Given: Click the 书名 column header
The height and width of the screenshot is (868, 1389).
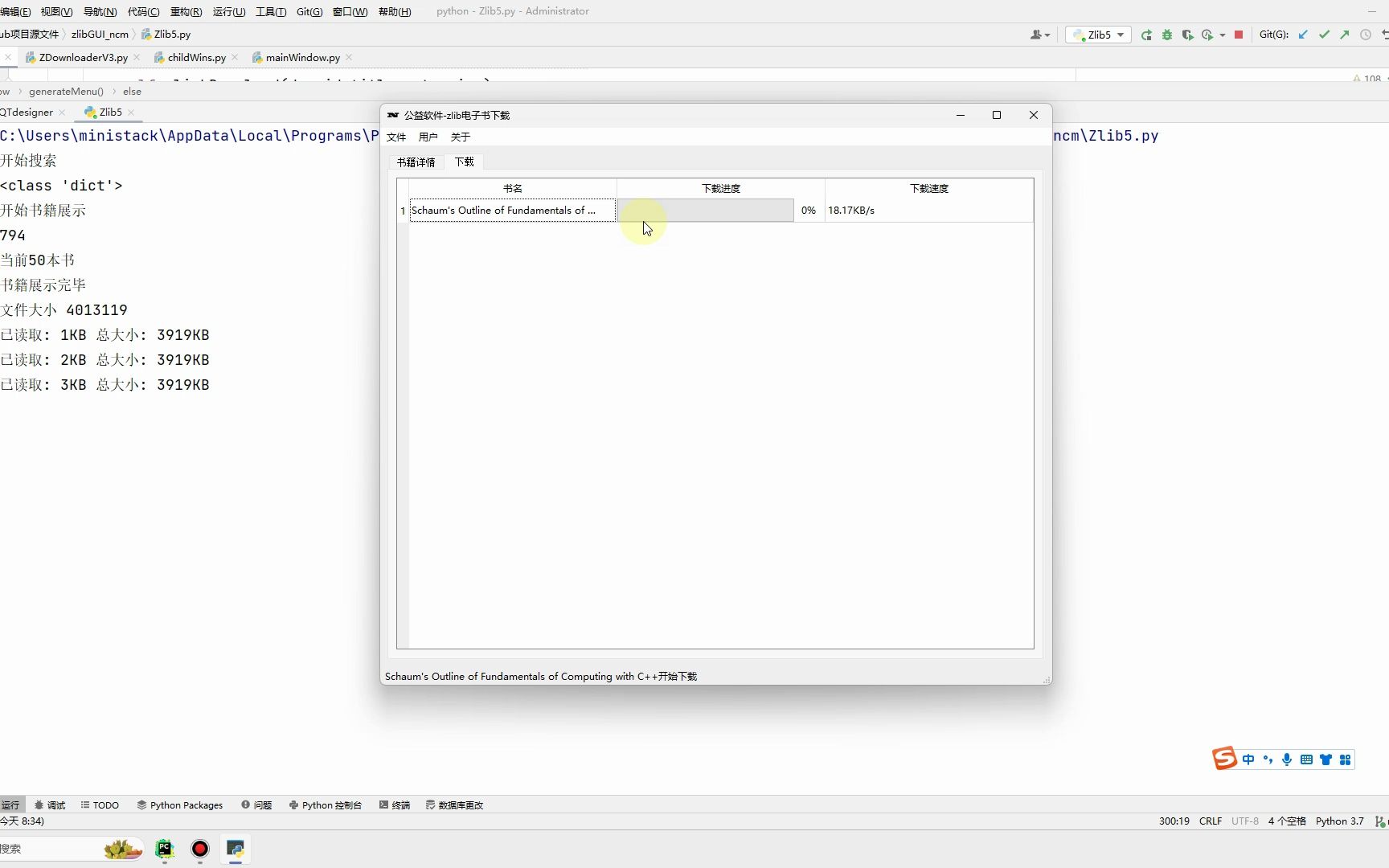Looking at the screenshot, I should coord(513,188).
